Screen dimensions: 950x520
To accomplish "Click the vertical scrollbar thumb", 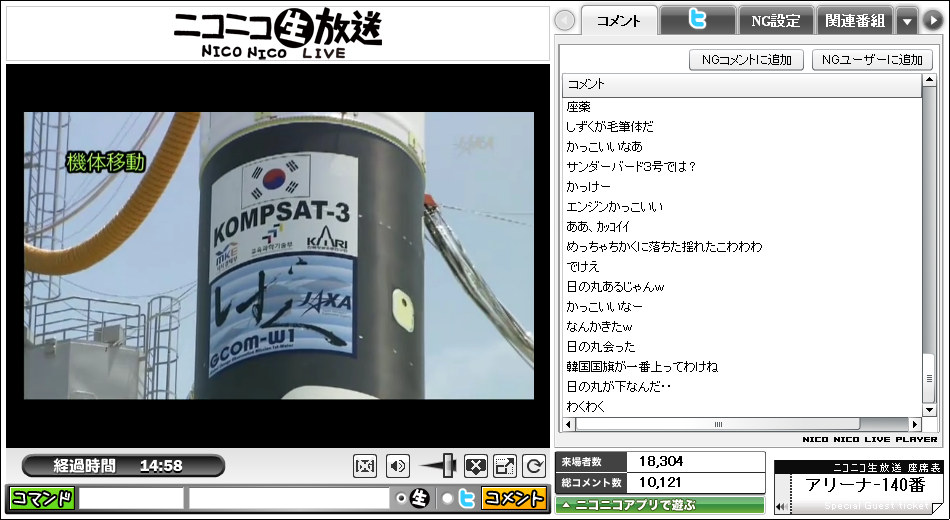I will click(x=929, y=378).
